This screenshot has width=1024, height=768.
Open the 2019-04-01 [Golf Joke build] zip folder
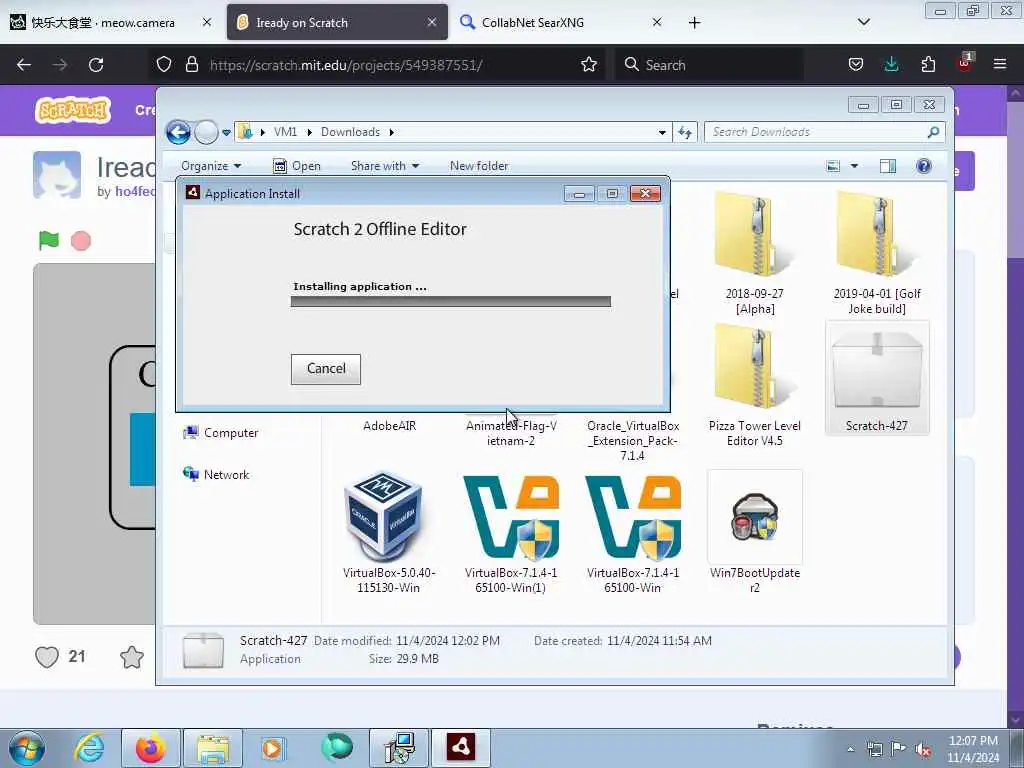coord(876,254)
